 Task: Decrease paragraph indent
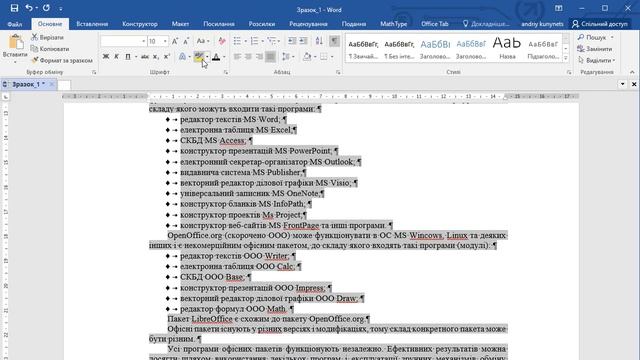coord(292,41)
